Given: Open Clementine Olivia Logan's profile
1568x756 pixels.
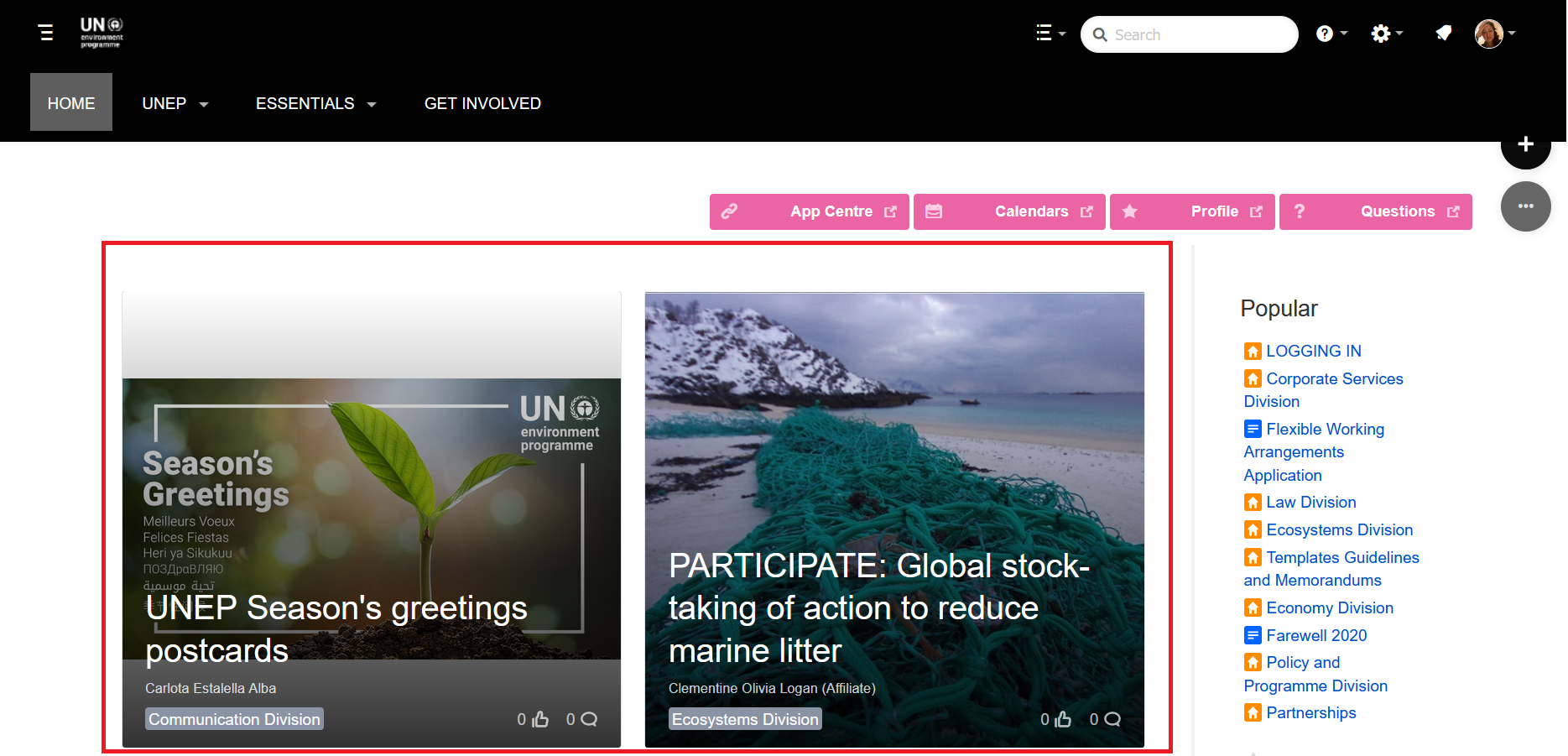Looking at the screenshot, I should coord(772,688).
